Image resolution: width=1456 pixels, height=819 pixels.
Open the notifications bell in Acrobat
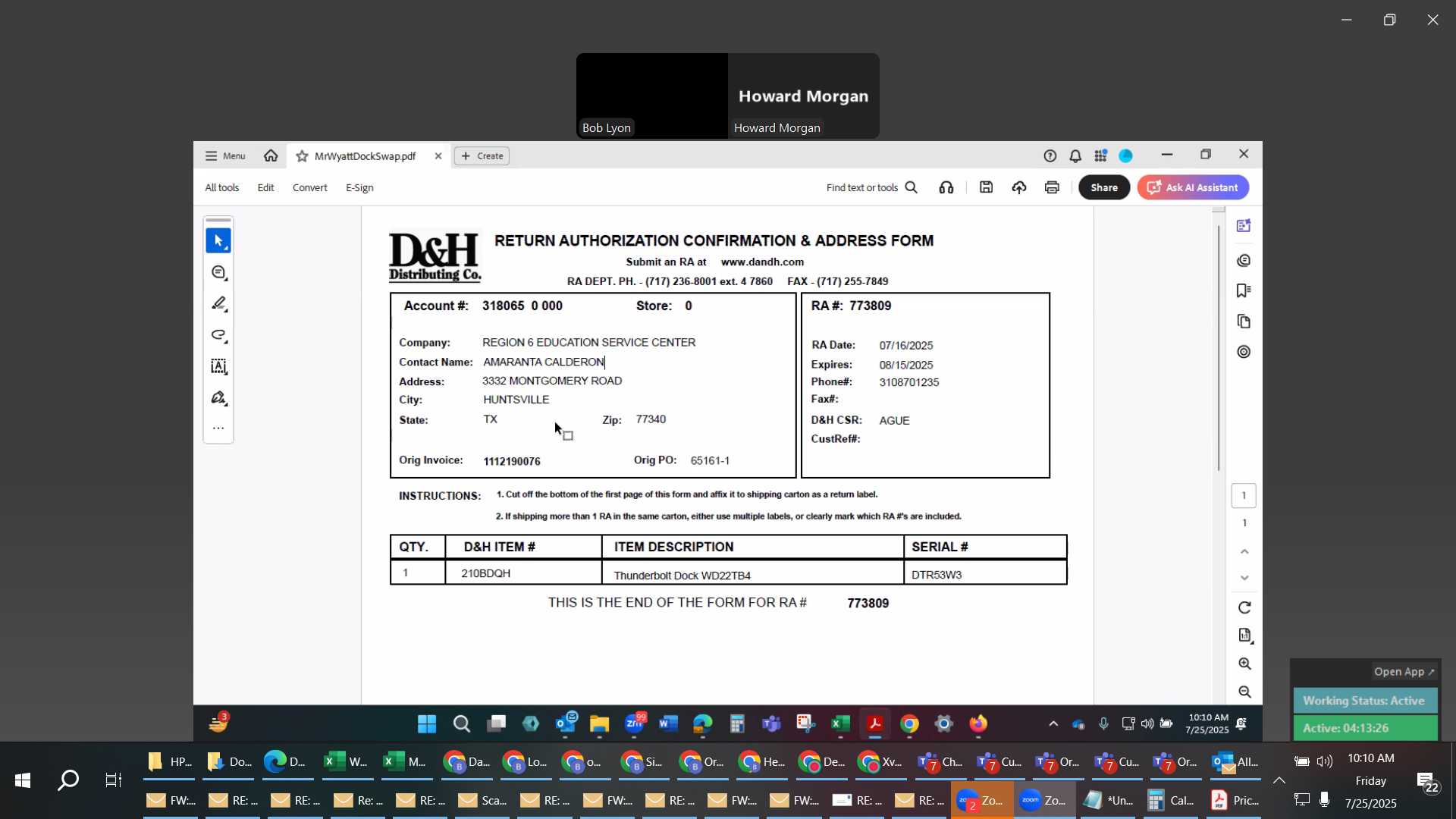(x=1075, y=156)
